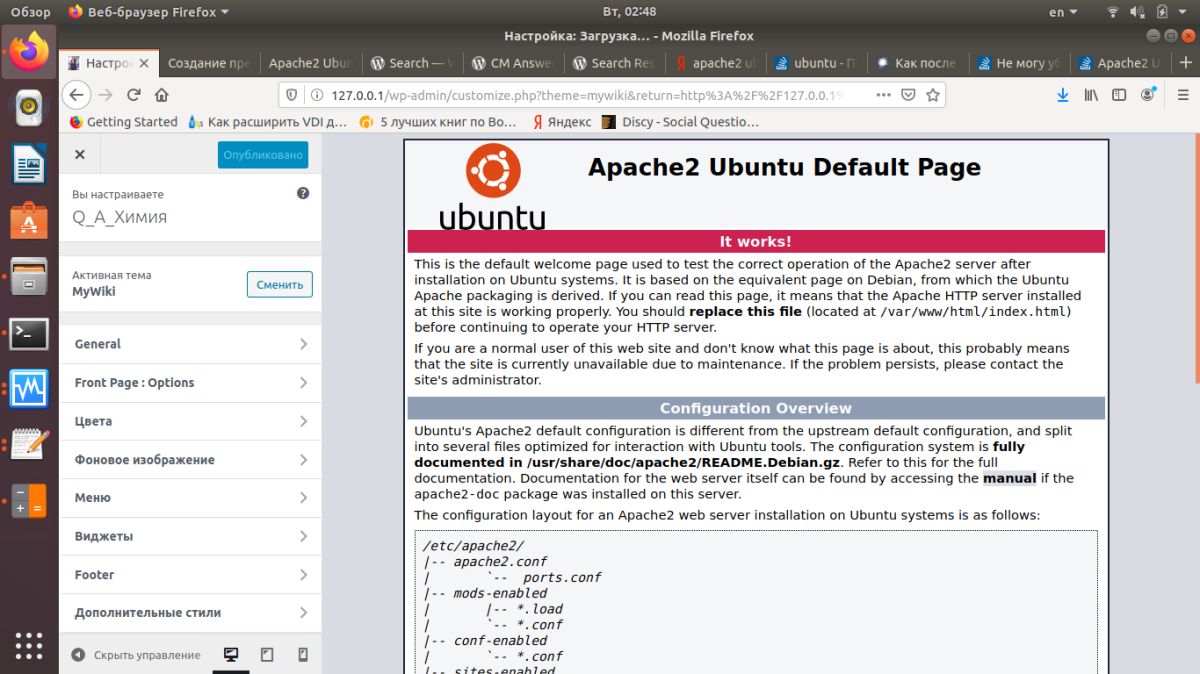This screenshot has width=1200, height=674.
Task: Save page to Pocket icon
Action: pos(909,95)
